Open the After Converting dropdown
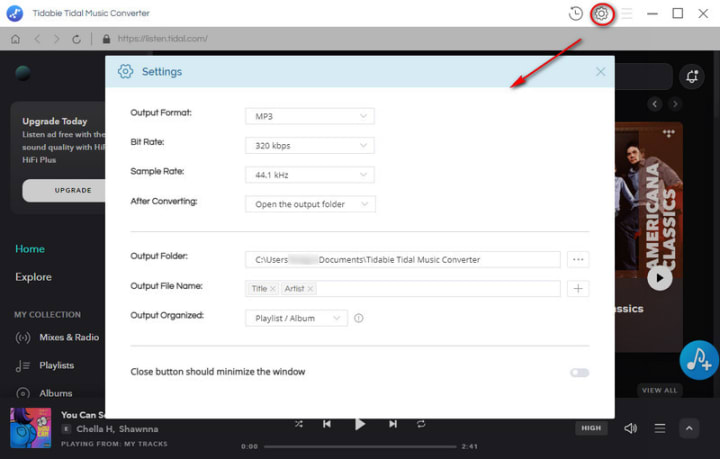Viewport: 720px width, 459px height. [310, 204]
